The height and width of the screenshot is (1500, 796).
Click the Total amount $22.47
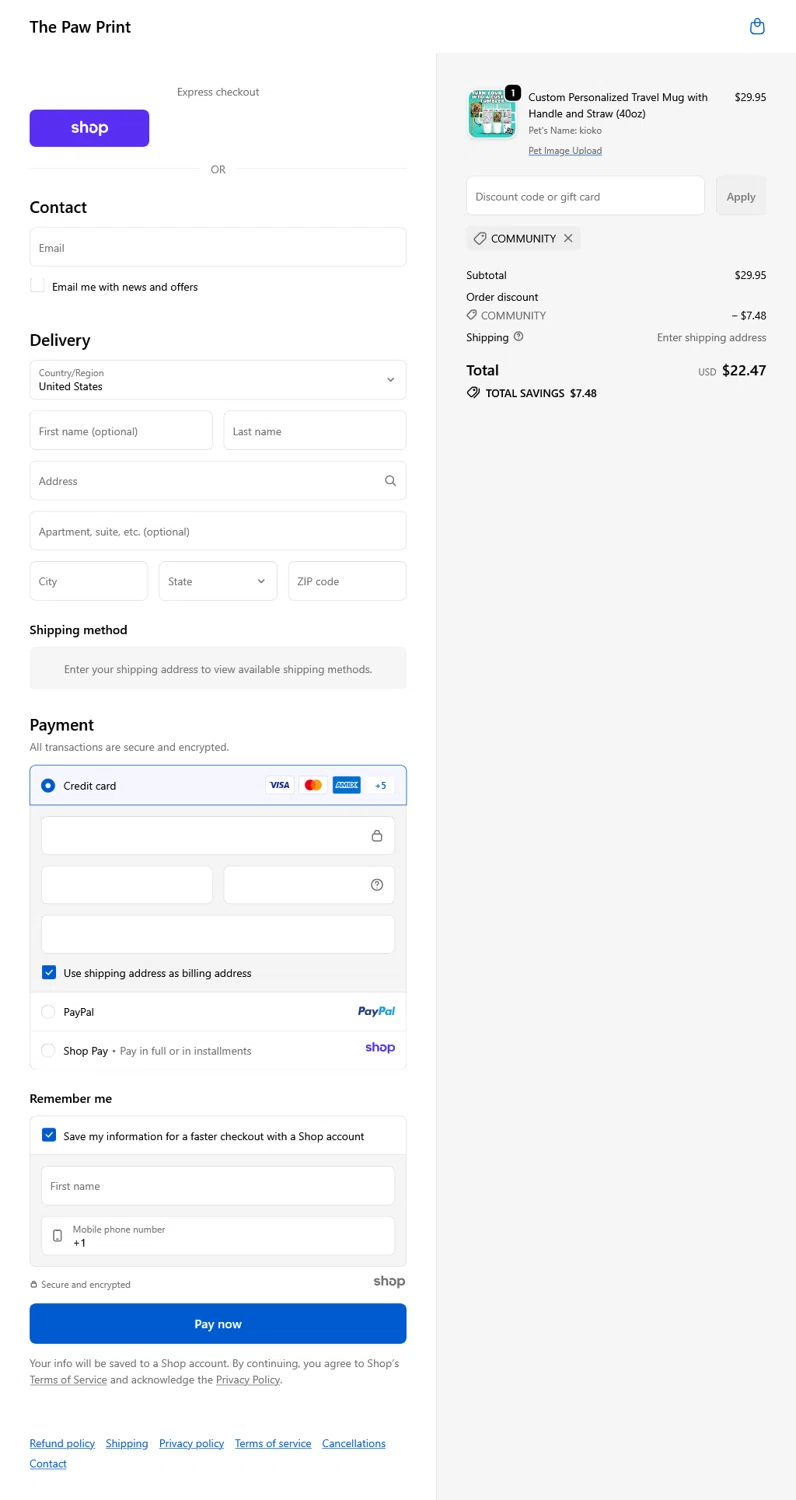click(x=743, y=370)
